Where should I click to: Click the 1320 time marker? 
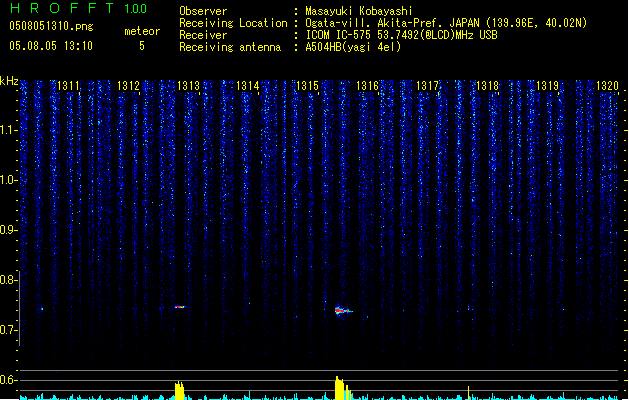coord(607,86)
